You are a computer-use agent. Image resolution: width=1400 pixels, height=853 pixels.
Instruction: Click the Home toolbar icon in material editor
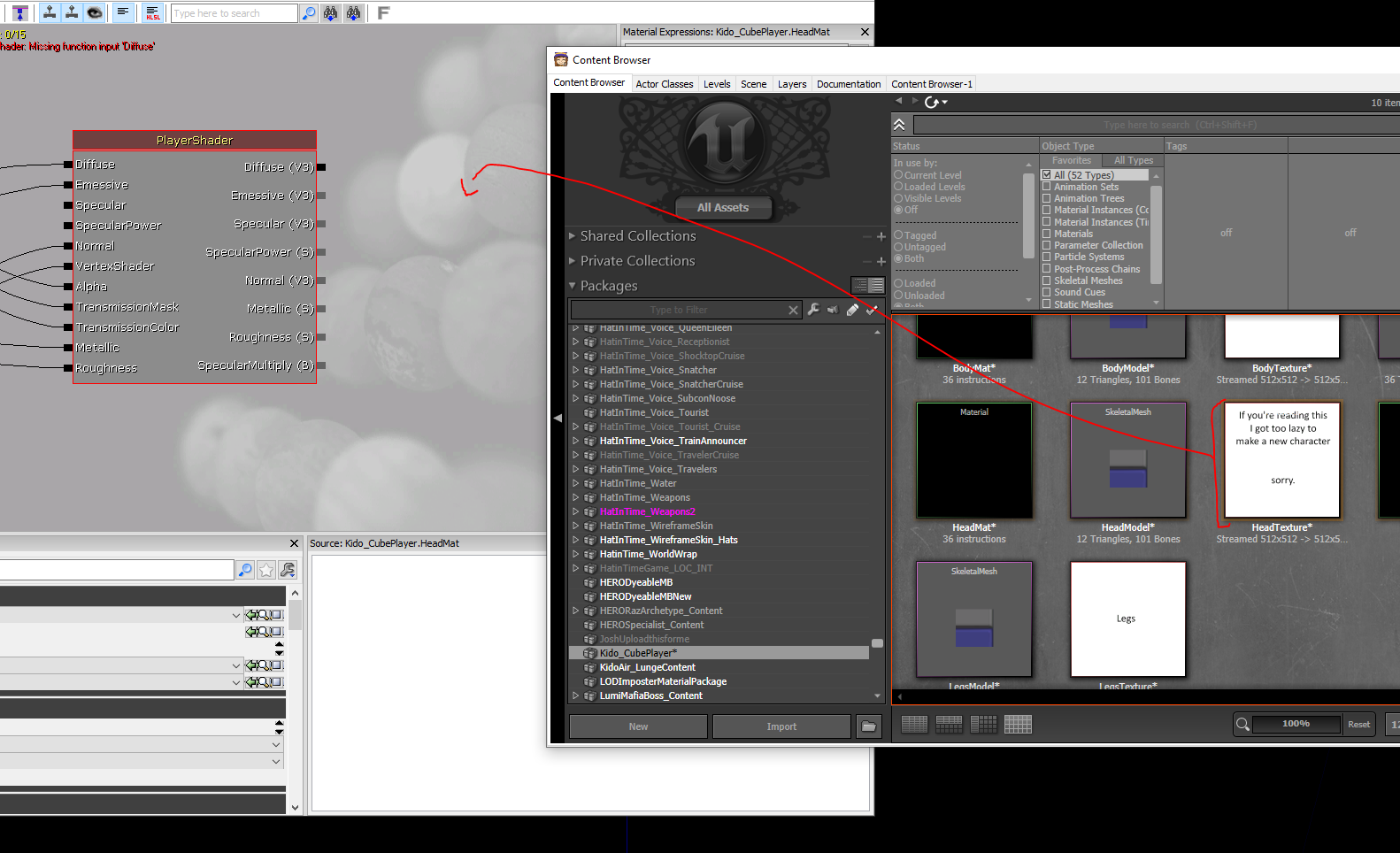[20, 12]
